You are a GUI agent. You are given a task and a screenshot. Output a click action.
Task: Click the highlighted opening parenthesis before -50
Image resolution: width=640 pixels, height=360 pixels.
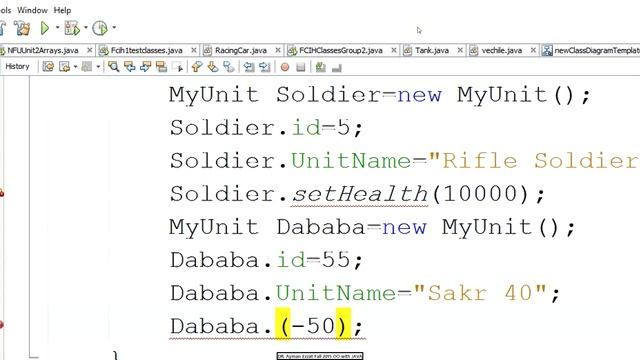coord(283,324)
